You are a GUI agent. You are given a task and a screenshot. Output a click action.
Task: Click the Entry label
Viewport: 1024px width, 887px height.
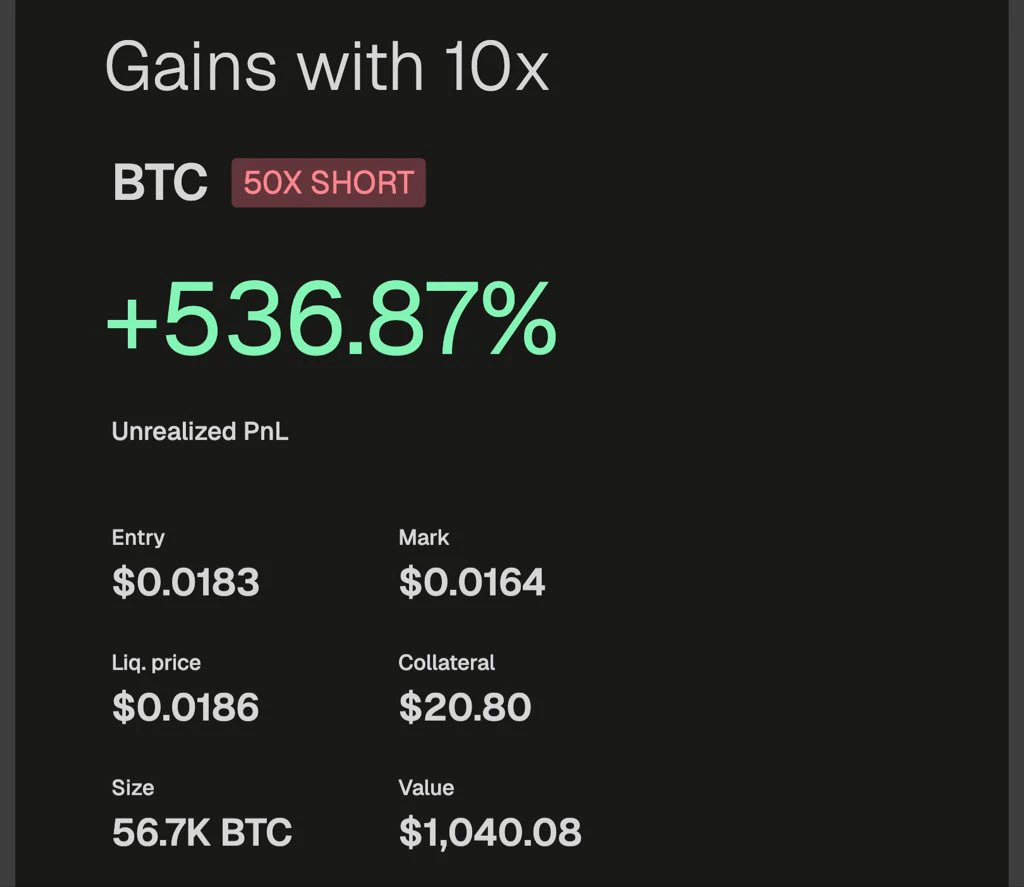138,538
